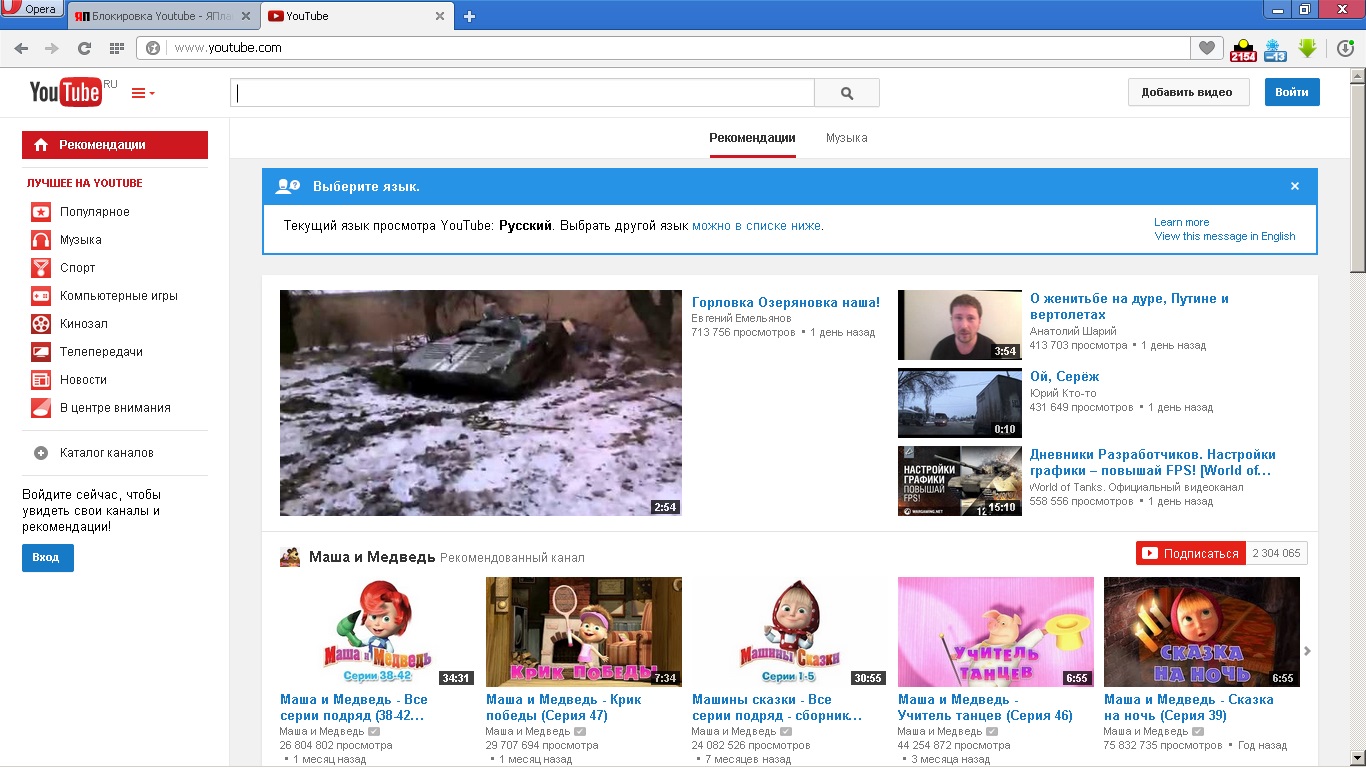Open the Машины сказки thumbnail
Screen dimensions: 1366x768
coord(790,632)
